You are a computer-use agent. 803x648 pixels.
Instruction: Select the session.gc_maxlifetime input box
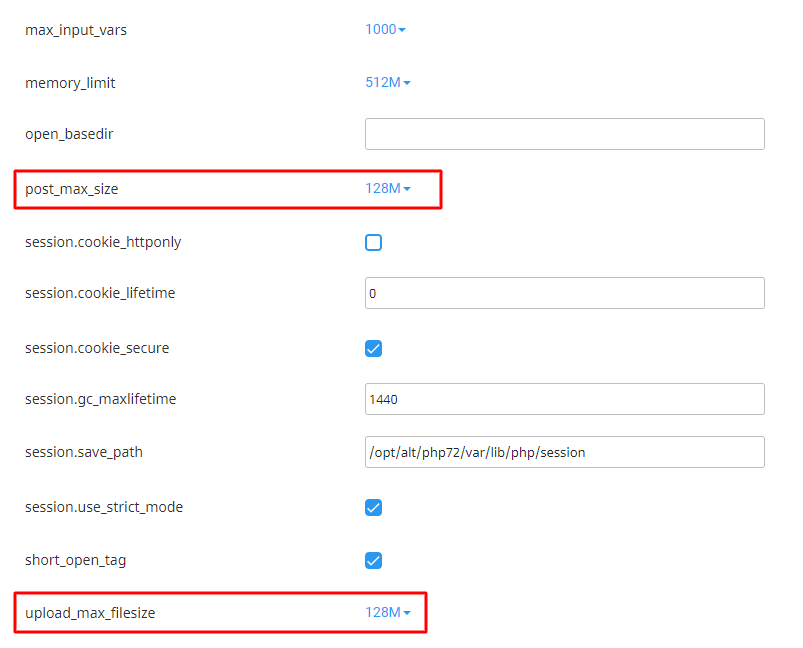[x=564, y=398]
